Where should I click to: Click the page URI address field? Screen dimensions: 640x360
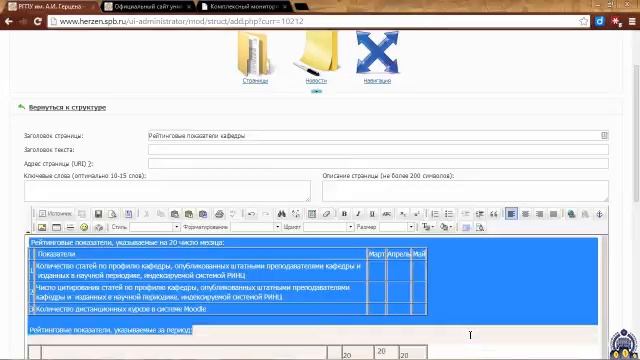click(x=378, y=163)
